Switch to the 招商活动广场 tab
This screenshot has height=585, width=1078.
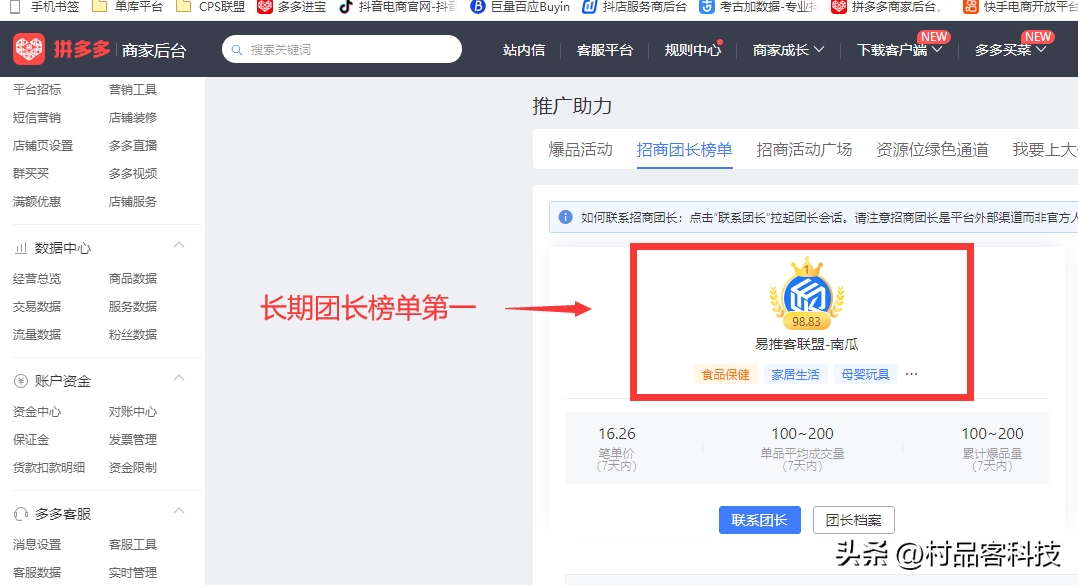pos(806,147)
